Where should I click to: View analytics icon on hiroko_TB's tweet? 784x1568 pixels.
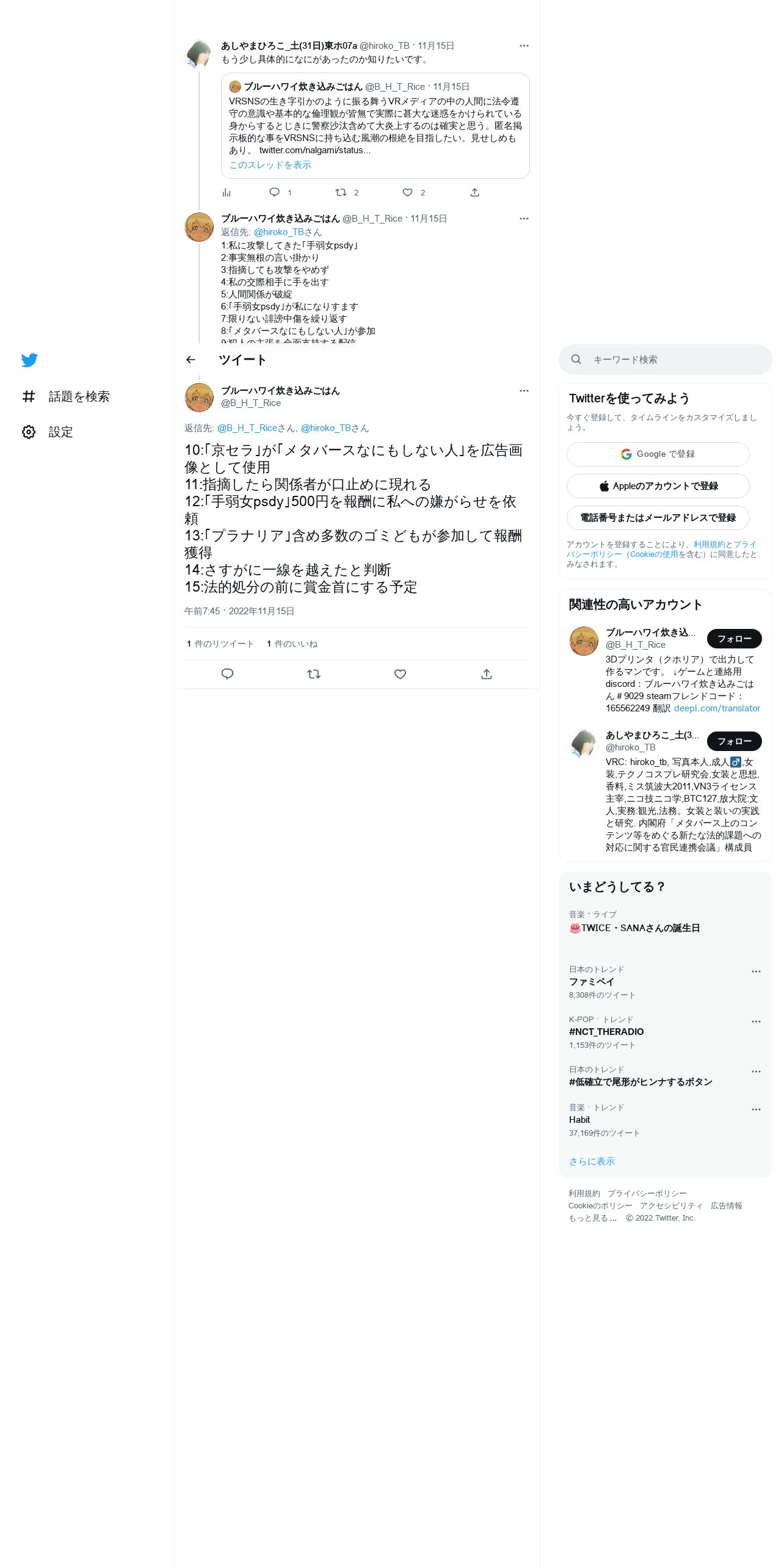(x=227, y=192)
